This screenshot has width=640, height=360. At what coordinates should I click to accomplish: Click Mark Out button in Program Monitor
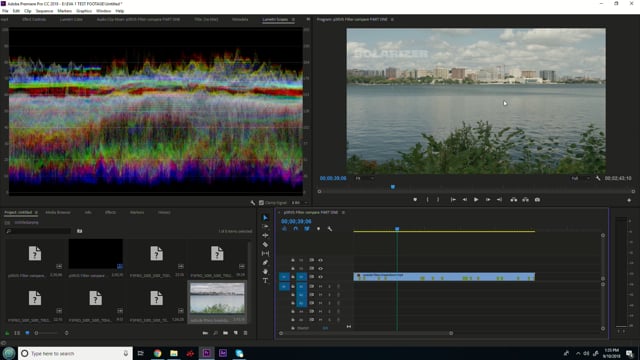438,200
